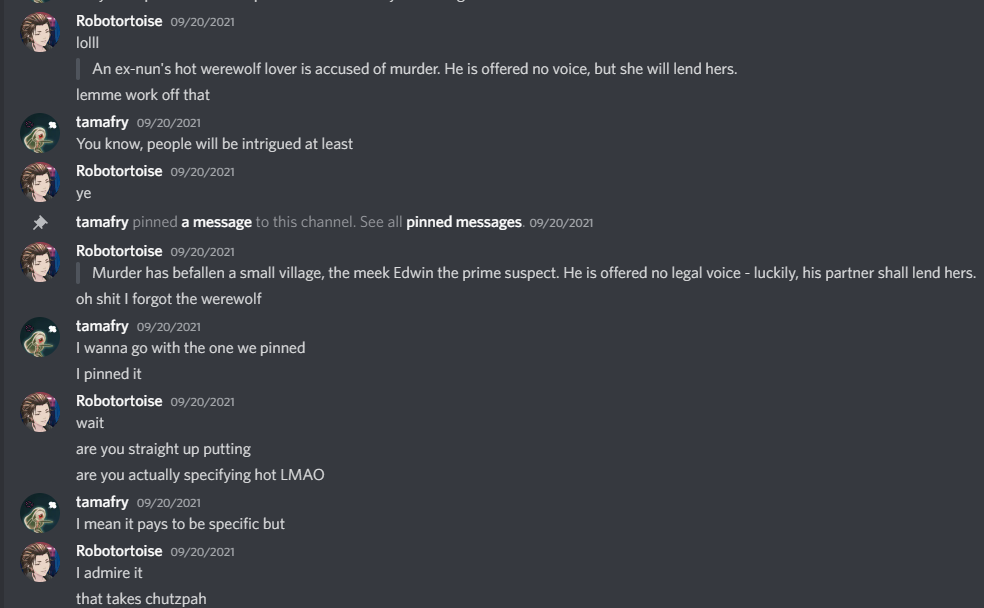Open the "a message" link in the pinned notice
The image size is (984, 608).
pyautogui.click(x=216, y=222)
